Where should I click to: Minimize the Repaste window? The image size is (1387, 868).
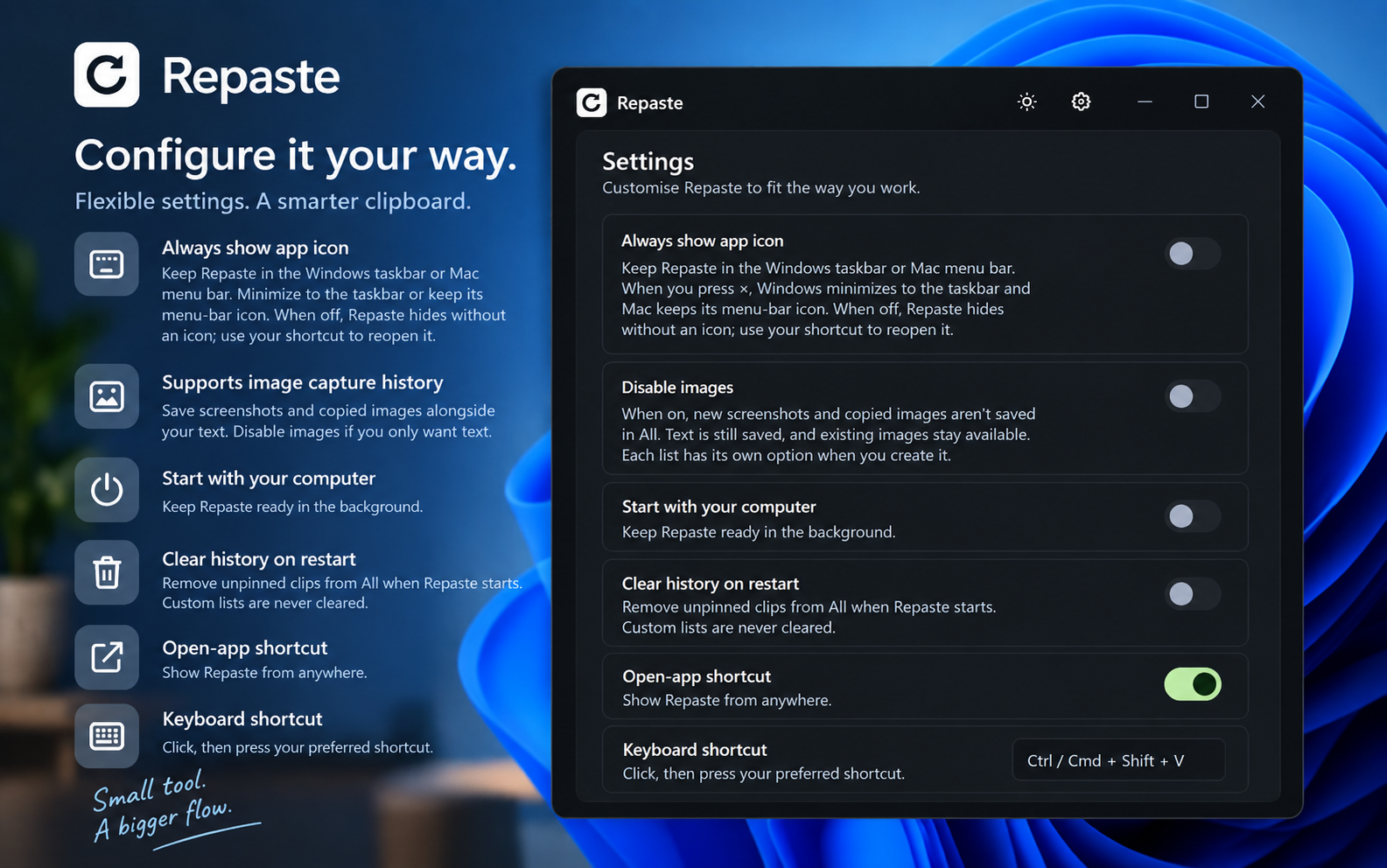(1145, 101)
